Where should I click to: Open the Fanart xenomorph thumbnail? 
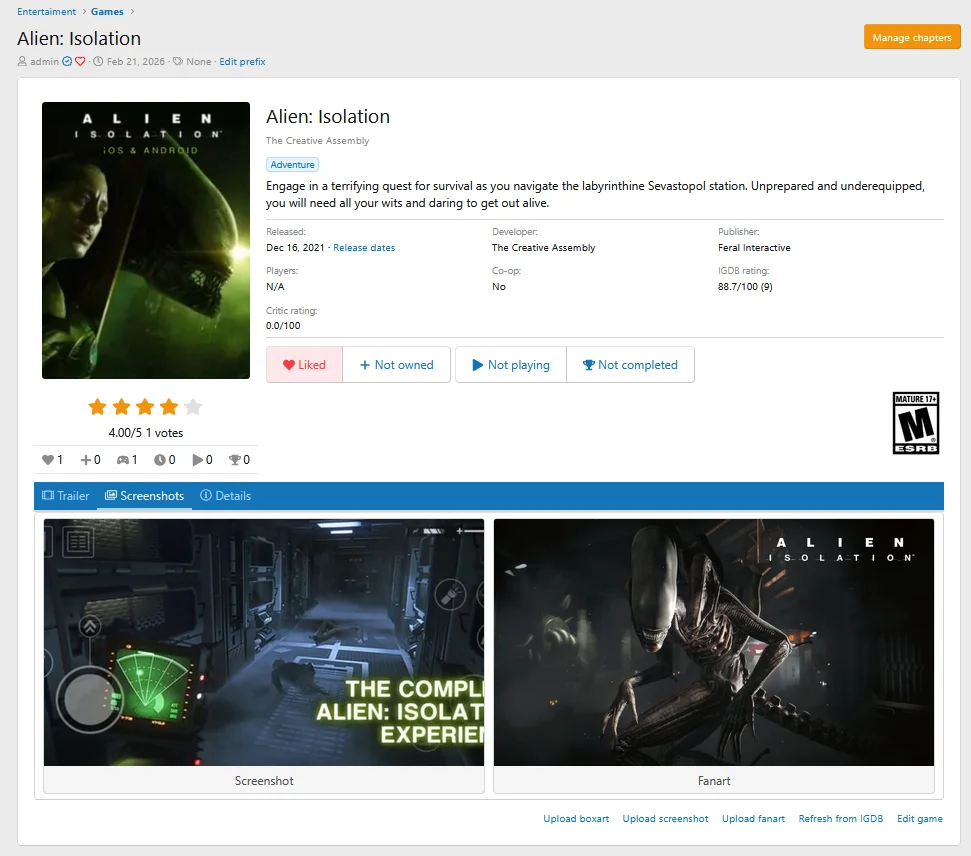[x=713, y=642]
